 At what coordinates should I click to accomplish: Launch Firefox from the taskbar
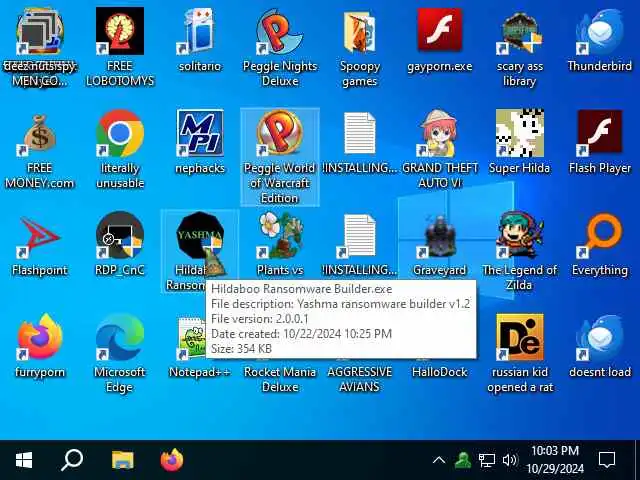[172, 460]
